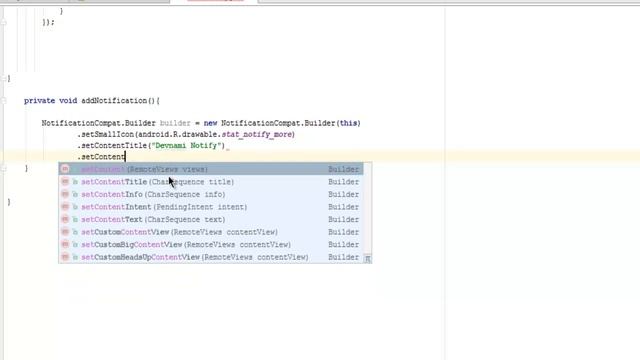Click the 'this' keyword in Builder constructor
Viewport: 640px width, 360px height.
[348, 123]
